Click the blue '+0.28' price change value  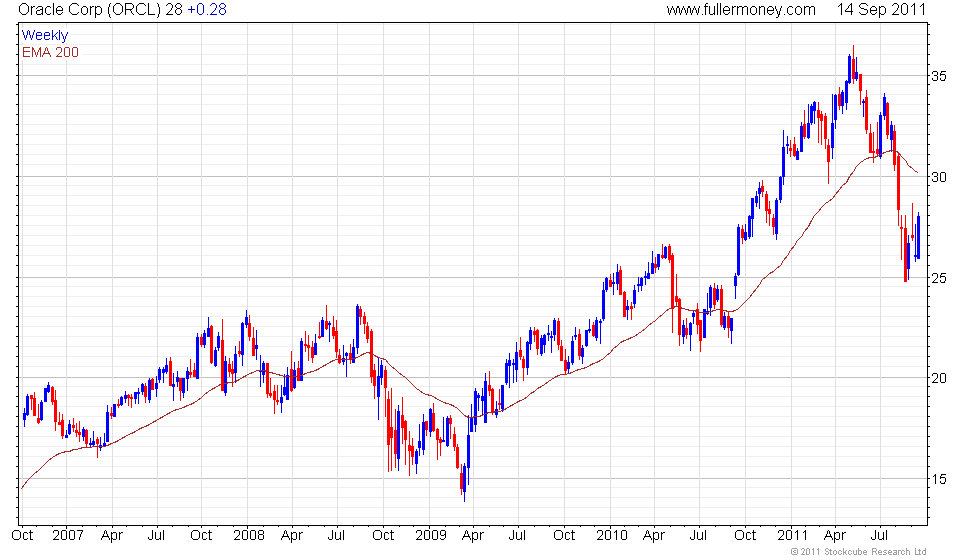[207, 10]
